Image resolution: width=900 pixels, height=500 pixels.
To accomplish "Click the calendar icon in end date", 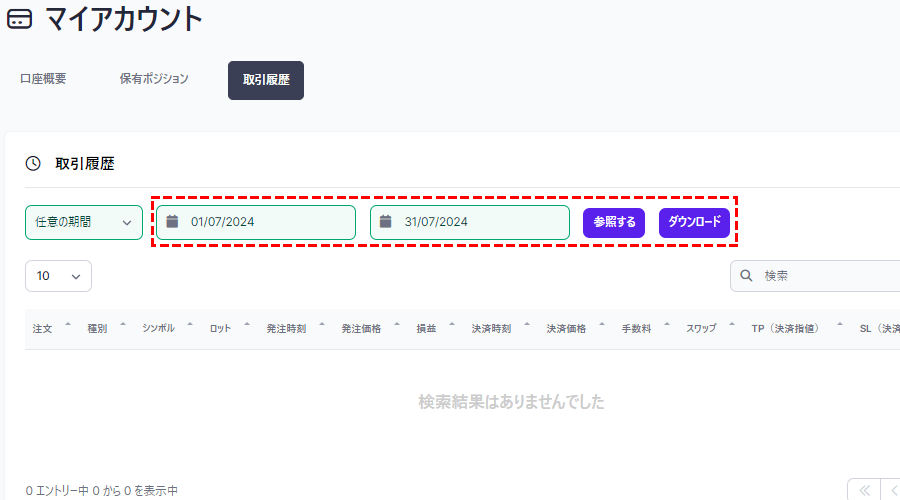I will pos(386,222).
